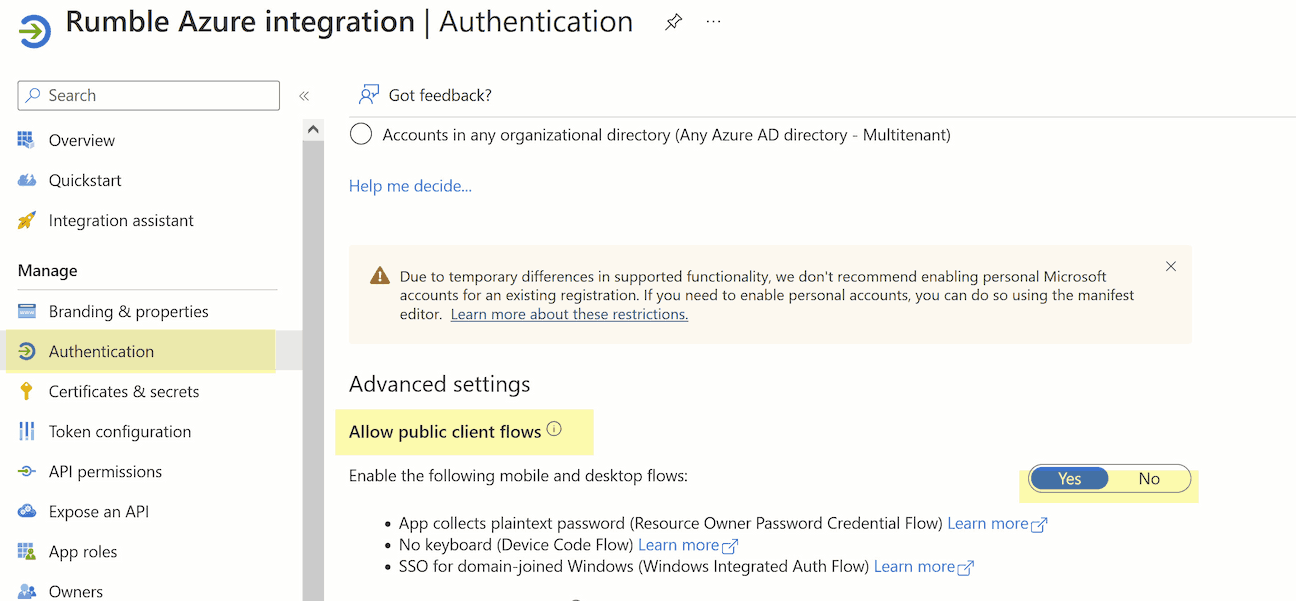The width and height of the screenshot is (1296, 601).
Task: Open App roles menu item
Action: click(83, 551)
